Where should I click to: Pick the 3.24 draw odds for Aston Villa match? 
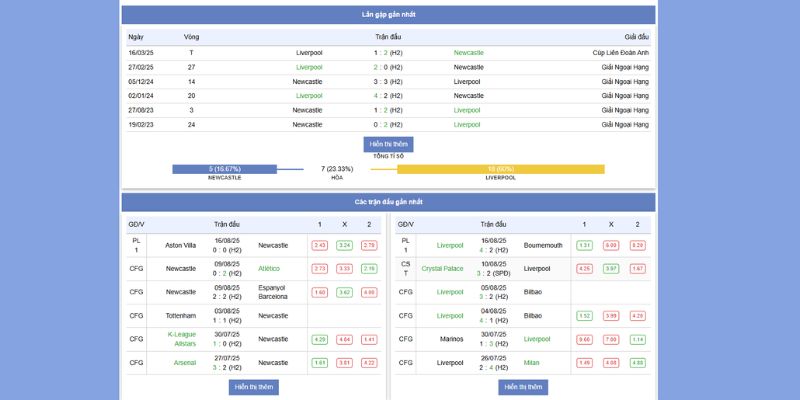click(x=344, y=245)
